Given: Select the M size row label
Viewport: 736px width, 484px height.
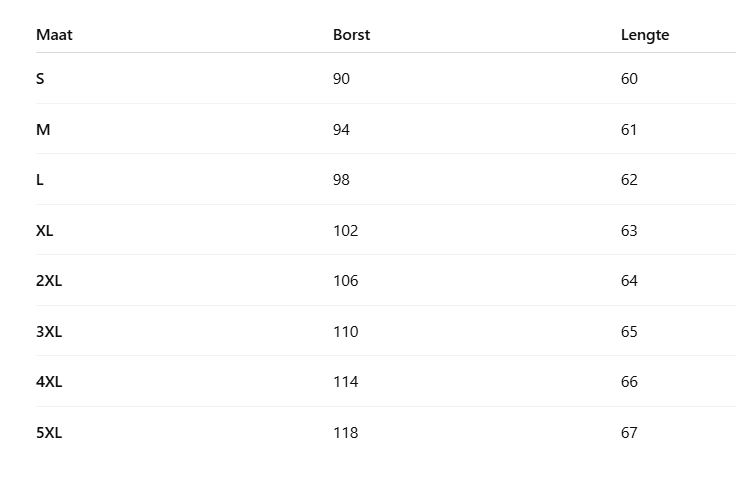Looking at the screenshot, I should click(x=43, y=130).
